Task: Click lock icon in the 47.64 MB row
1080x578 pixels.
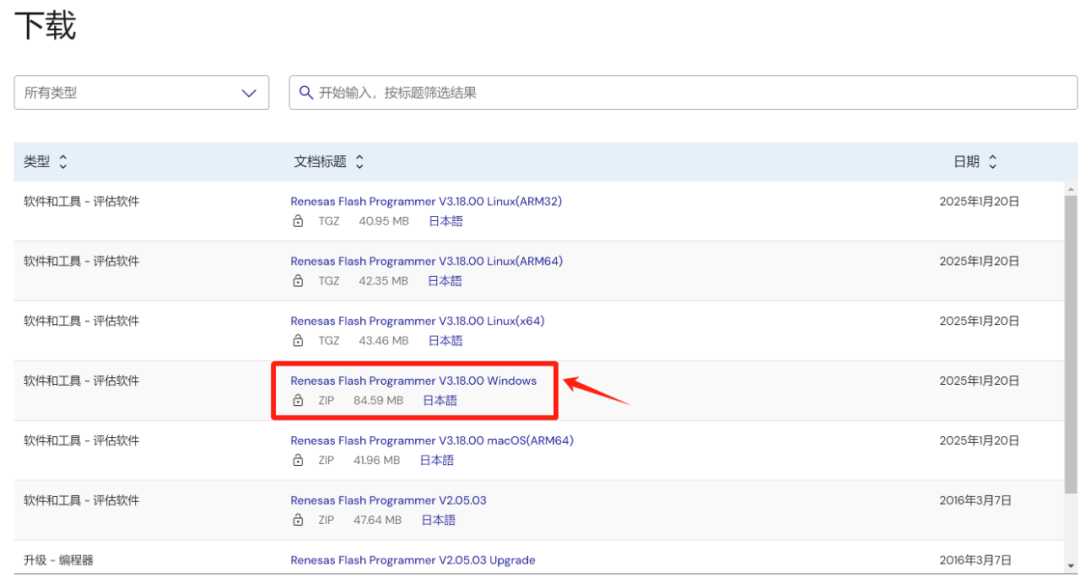Action: click(298, 520)
